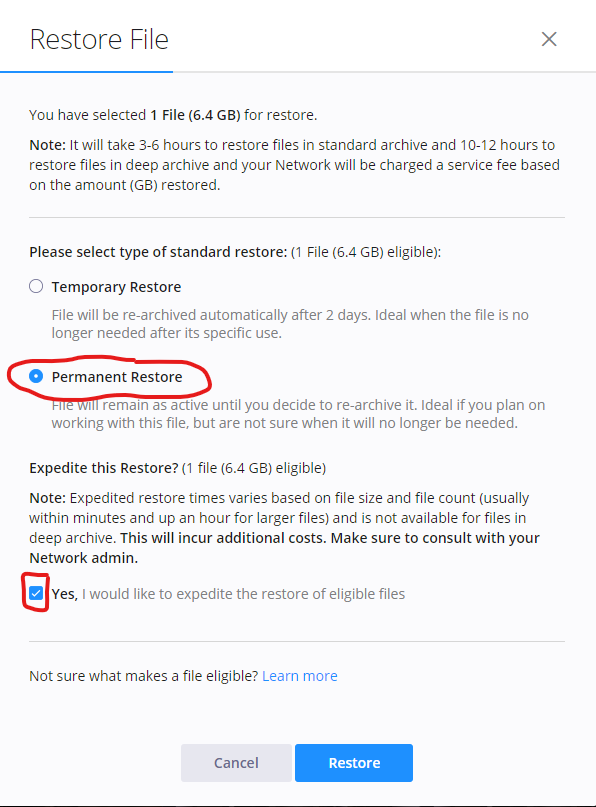Screen dimensions: 596x807
Task: Click the Restore File dialog title
Action: [99, 40]
